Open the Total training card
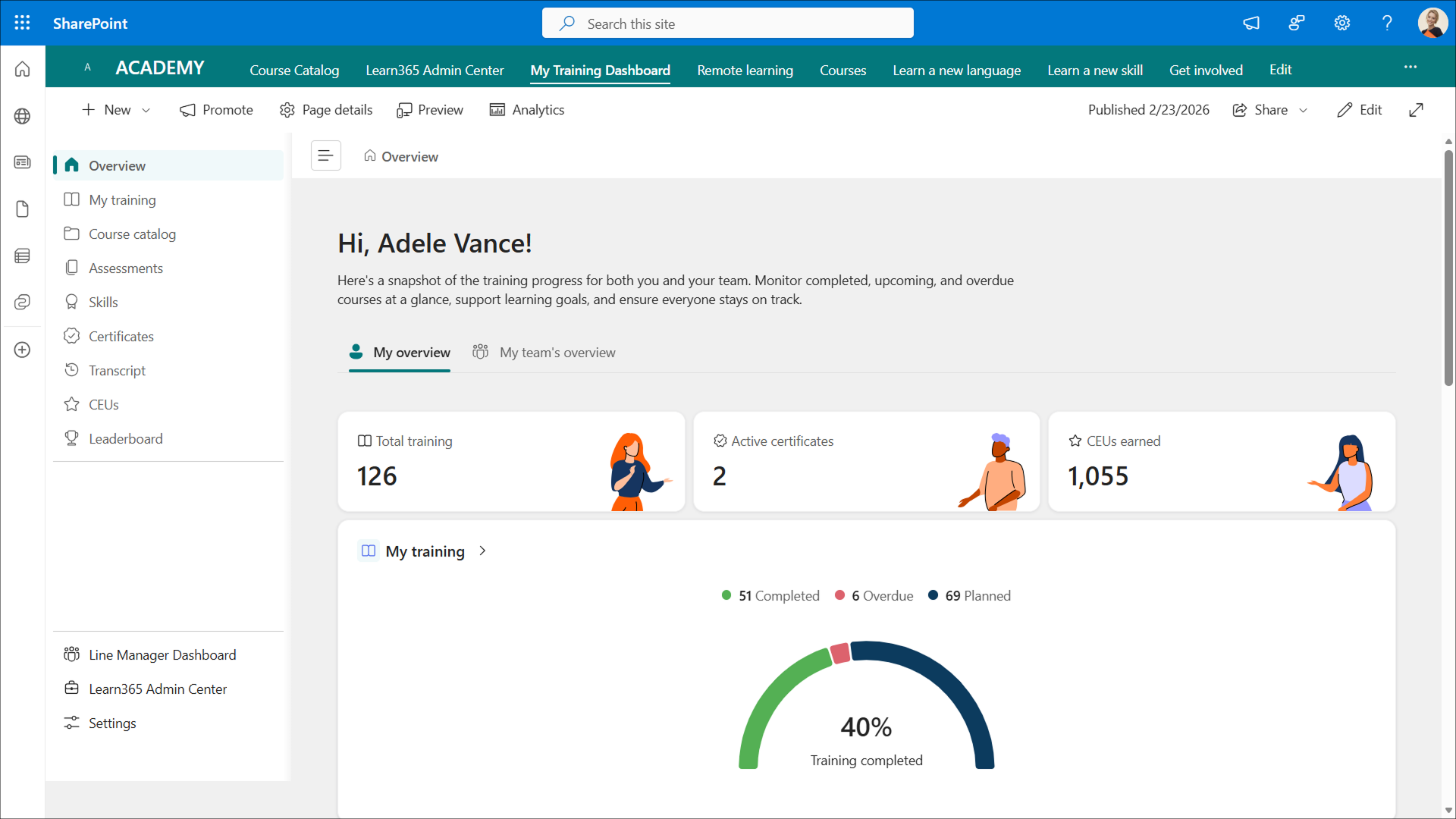Image resolution: width=1456 pixels, height=819 pixels. click(511, 462)
